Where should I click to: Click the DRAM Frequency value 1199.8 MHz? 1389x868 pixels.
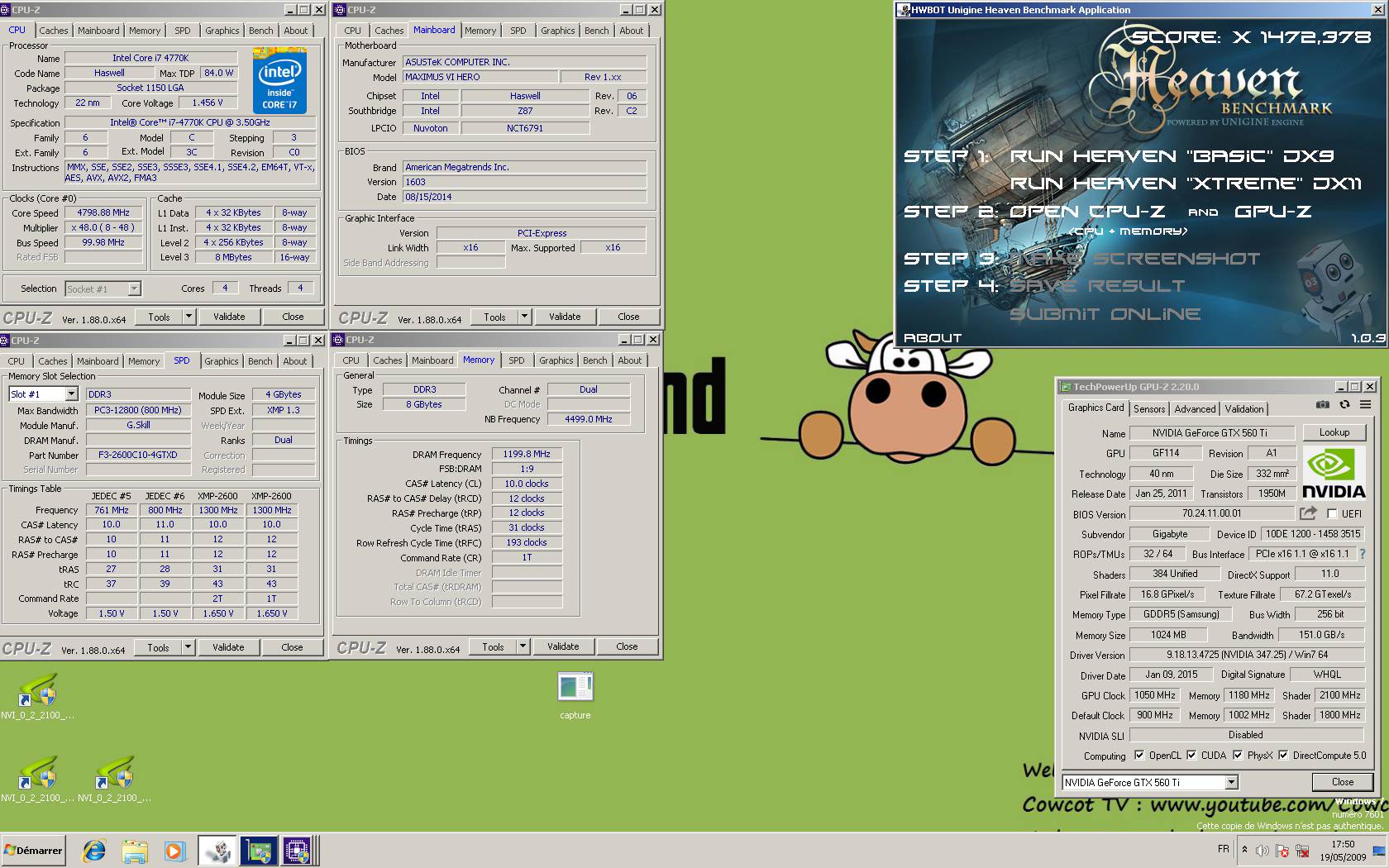point(527,454)
